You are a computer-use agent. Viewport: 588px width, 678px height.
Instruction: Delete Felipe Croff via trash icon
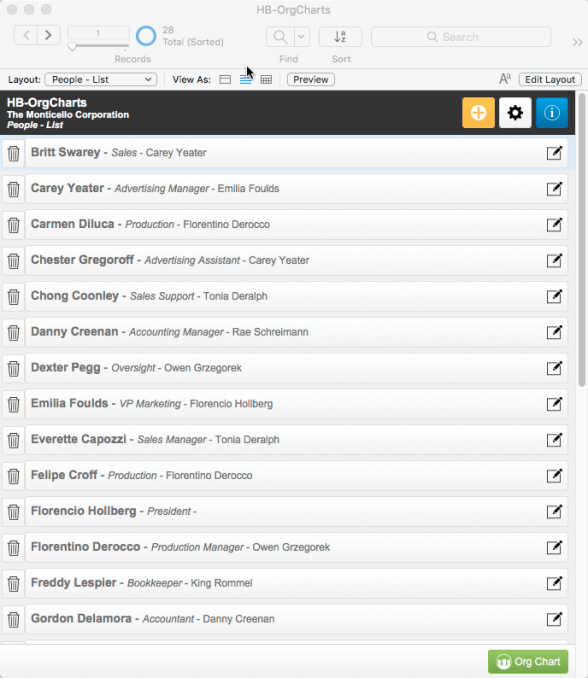coord(13,476)
